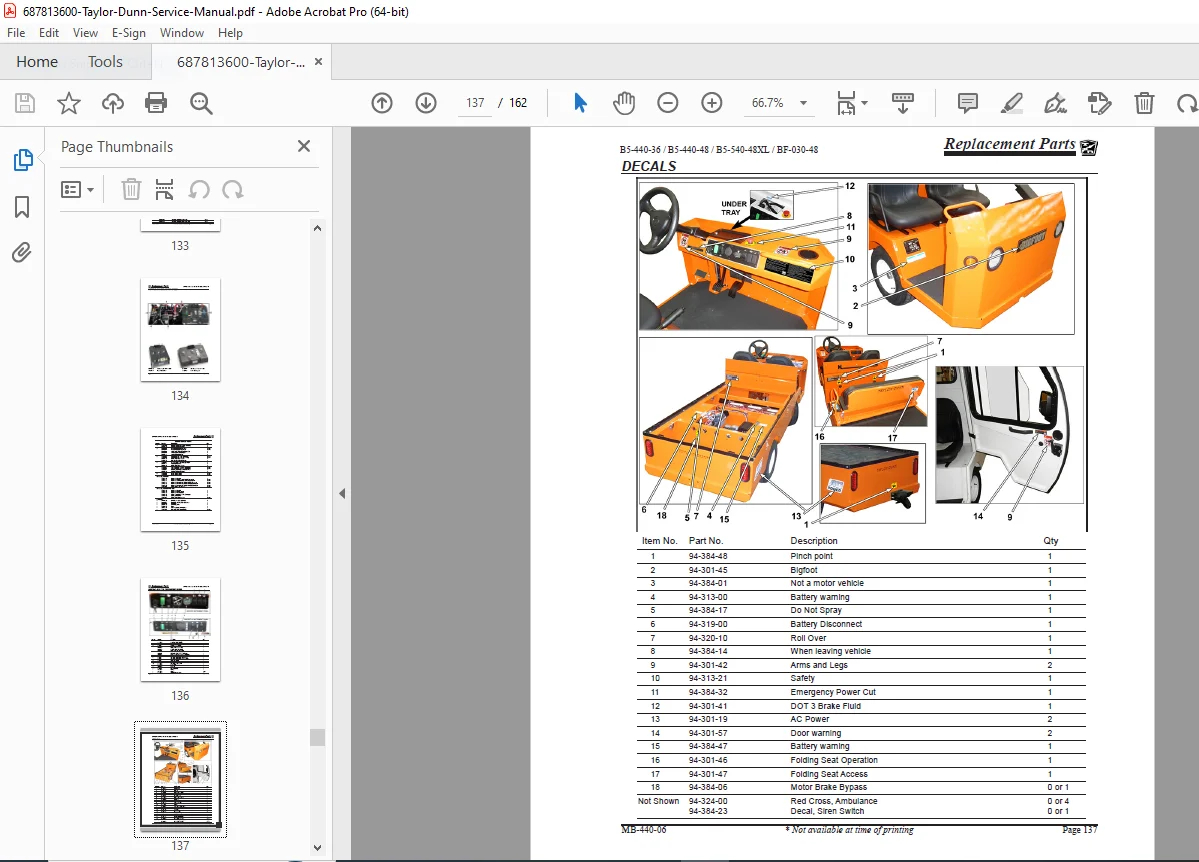Image resolution: width=1199 pixels, height=862 pixels.
Task: Open the Fill & Sign pen tool
Action: click(1055, 102)
